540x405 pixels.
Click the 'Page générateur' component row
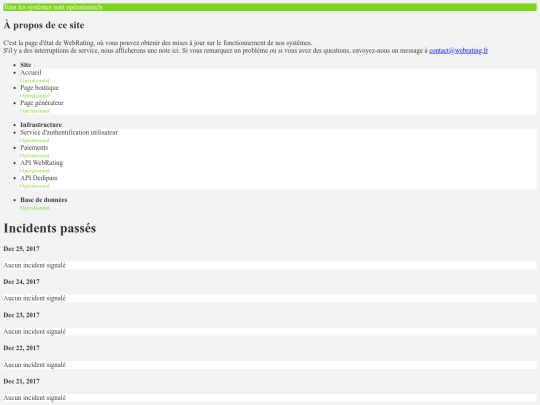pyautogui.click(x=278, y=106)
